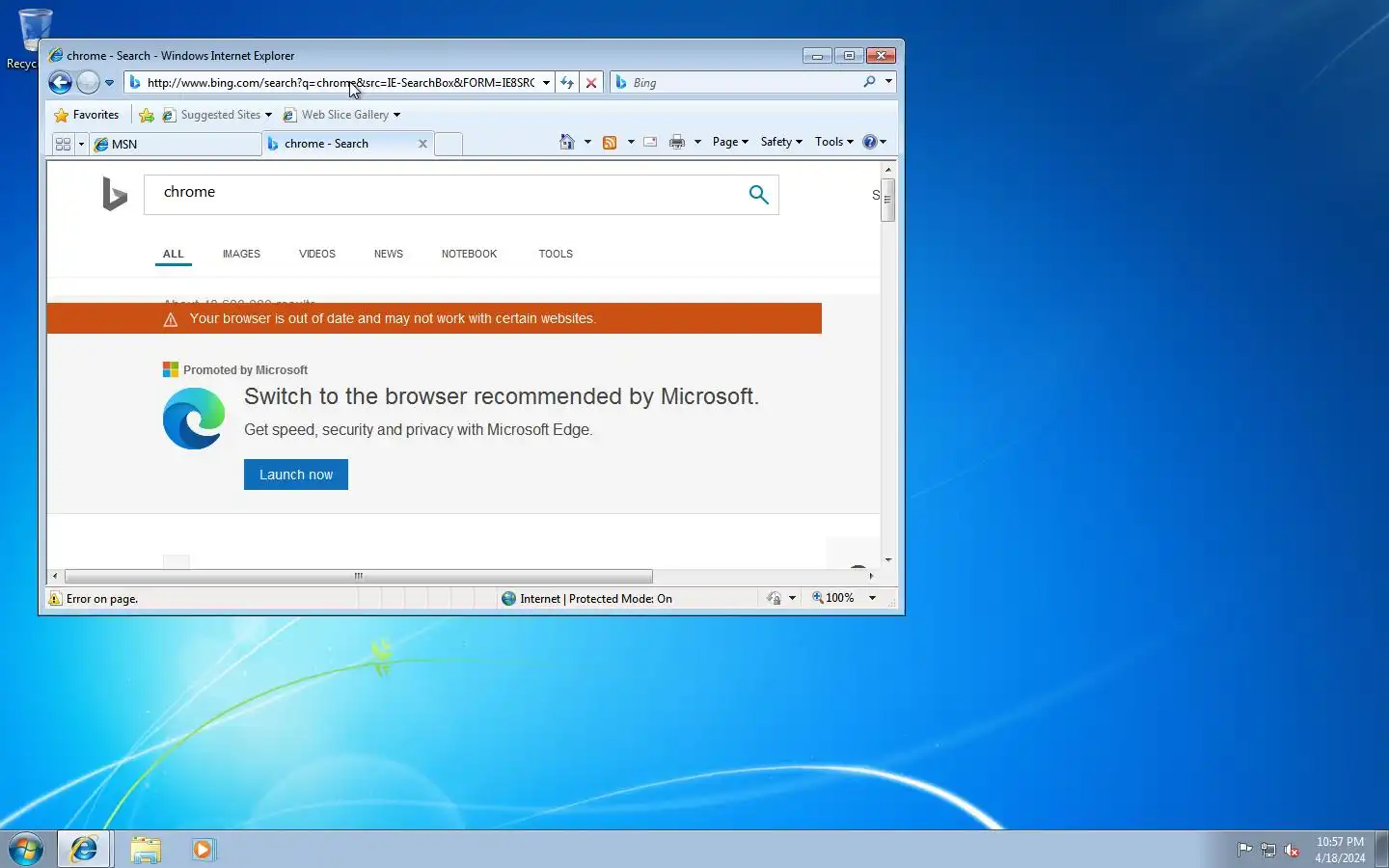Switch to IMAGES results
The height and width of the screenshot is (868, 1389).
click(x=241, y=255)
